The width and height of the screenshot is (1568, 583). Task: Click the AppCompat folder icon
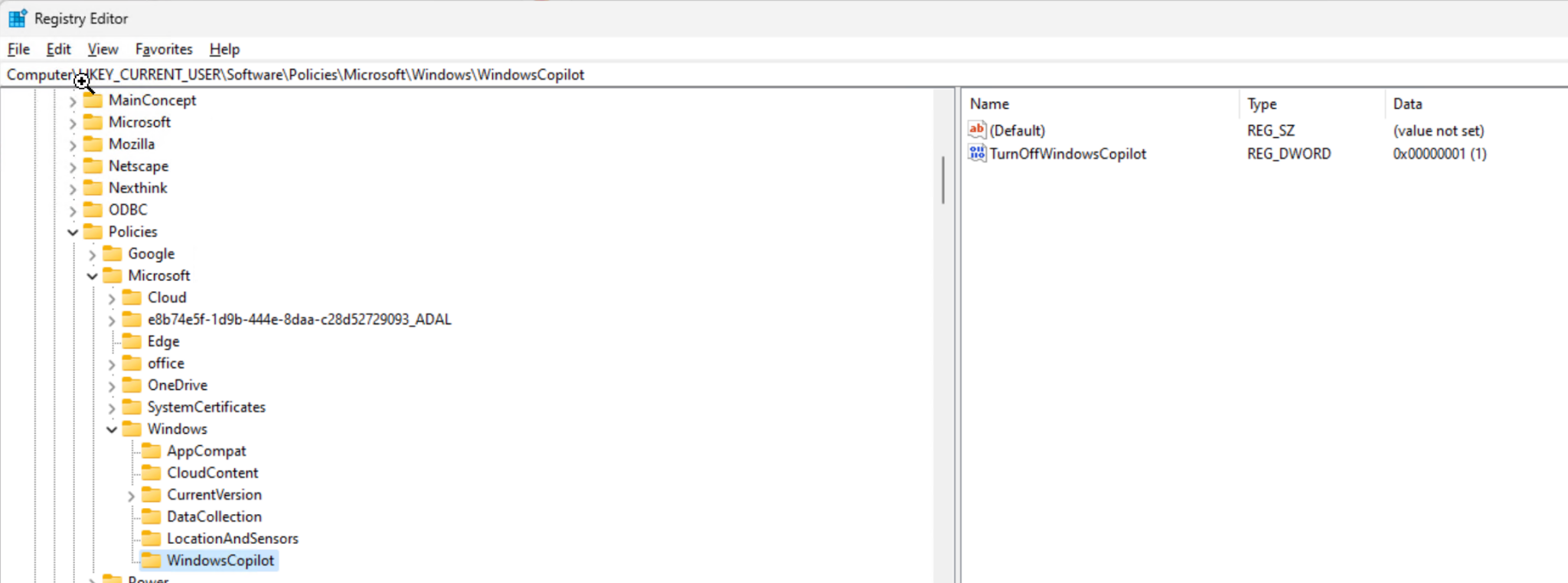[x=152, y=450]
